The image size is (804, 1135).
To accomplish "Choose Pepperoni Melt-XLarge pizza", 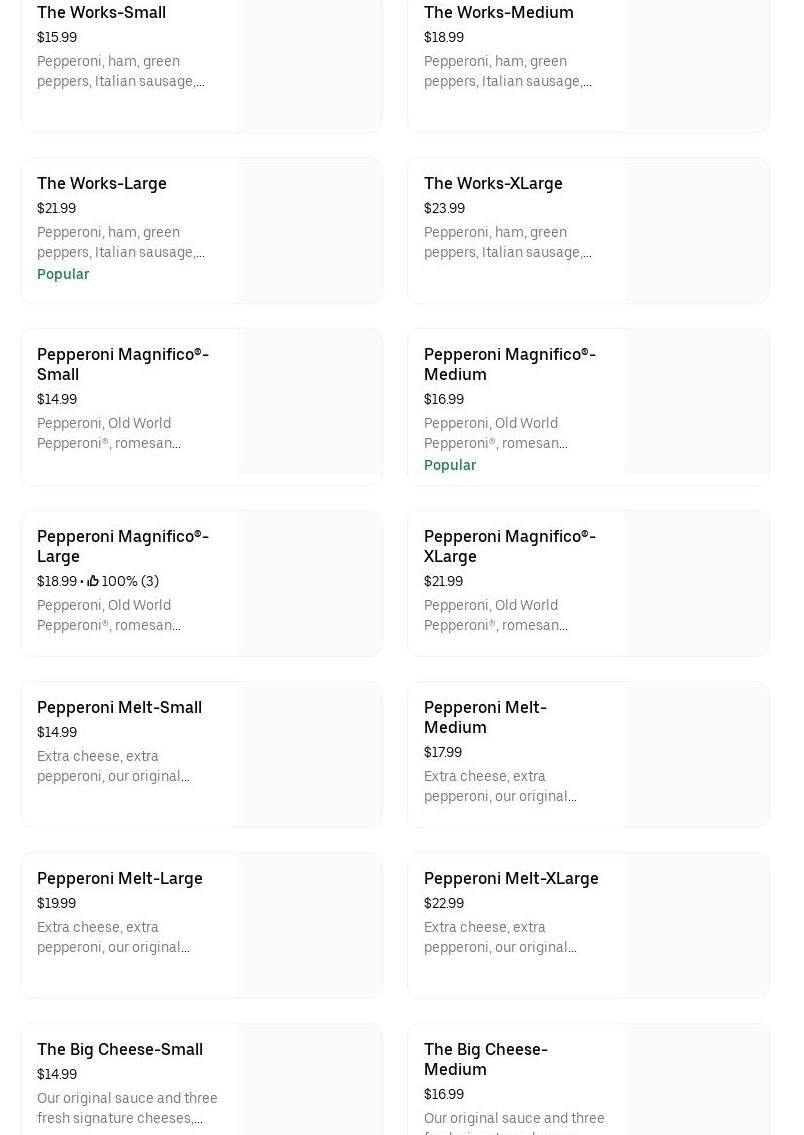I will (x=511, y=878).
